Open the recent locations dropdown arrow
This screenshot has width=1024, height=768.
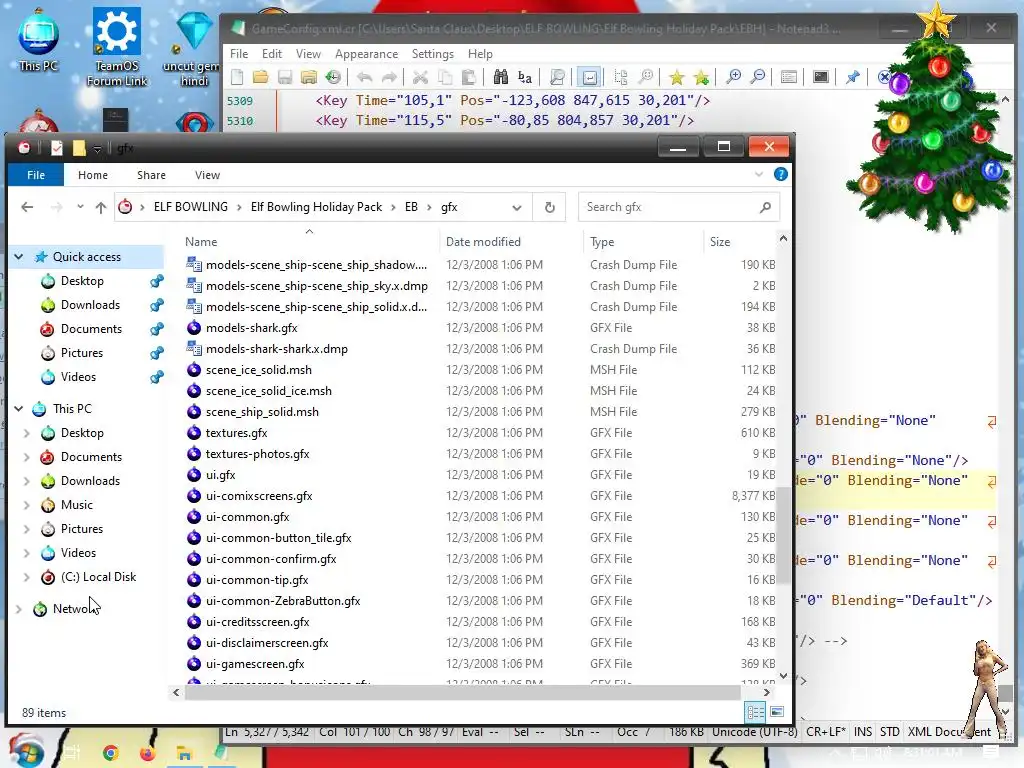[80, 207]
